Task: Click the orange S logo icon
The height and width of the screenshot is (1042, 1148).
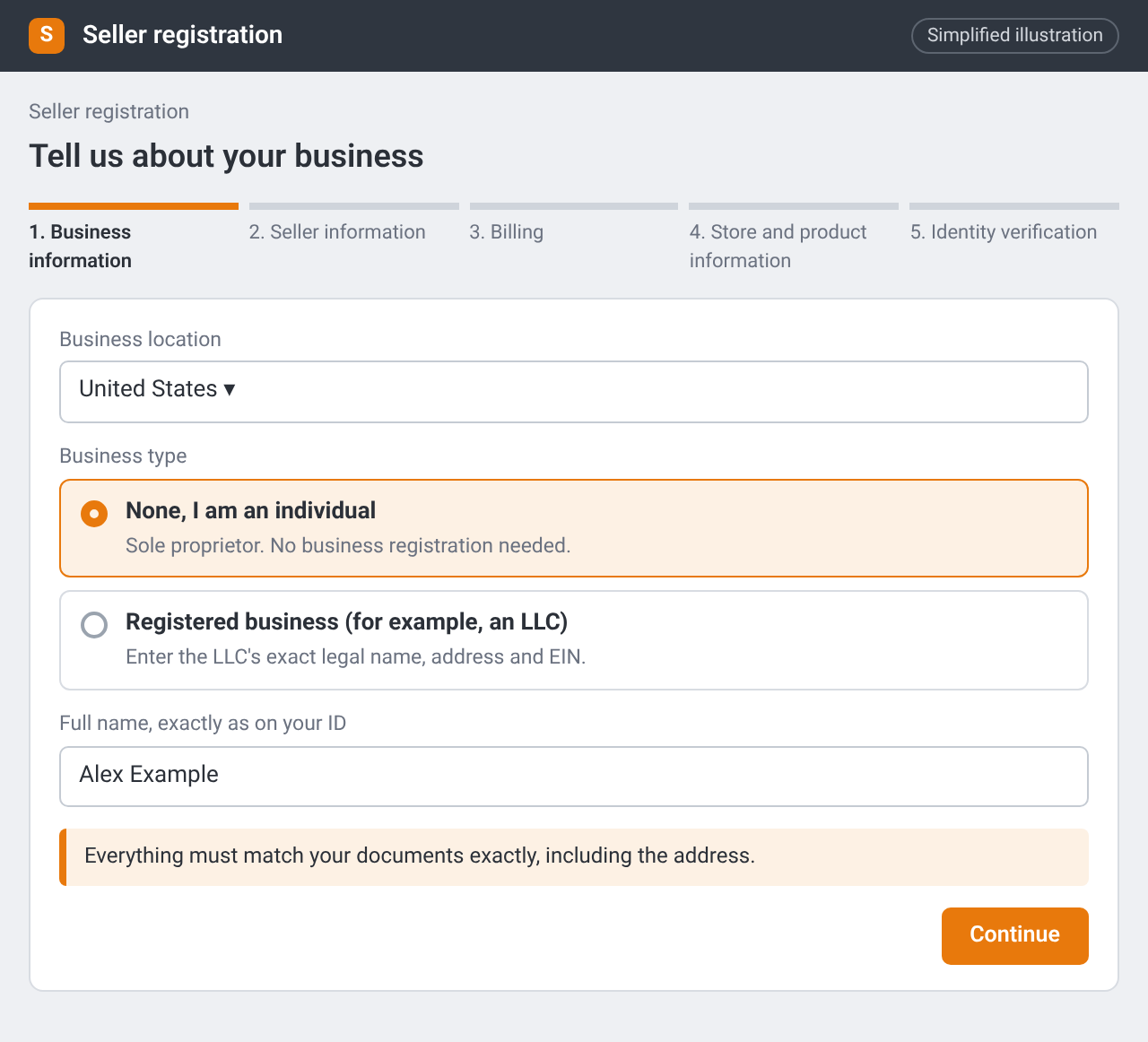Action: pos(47,36)
